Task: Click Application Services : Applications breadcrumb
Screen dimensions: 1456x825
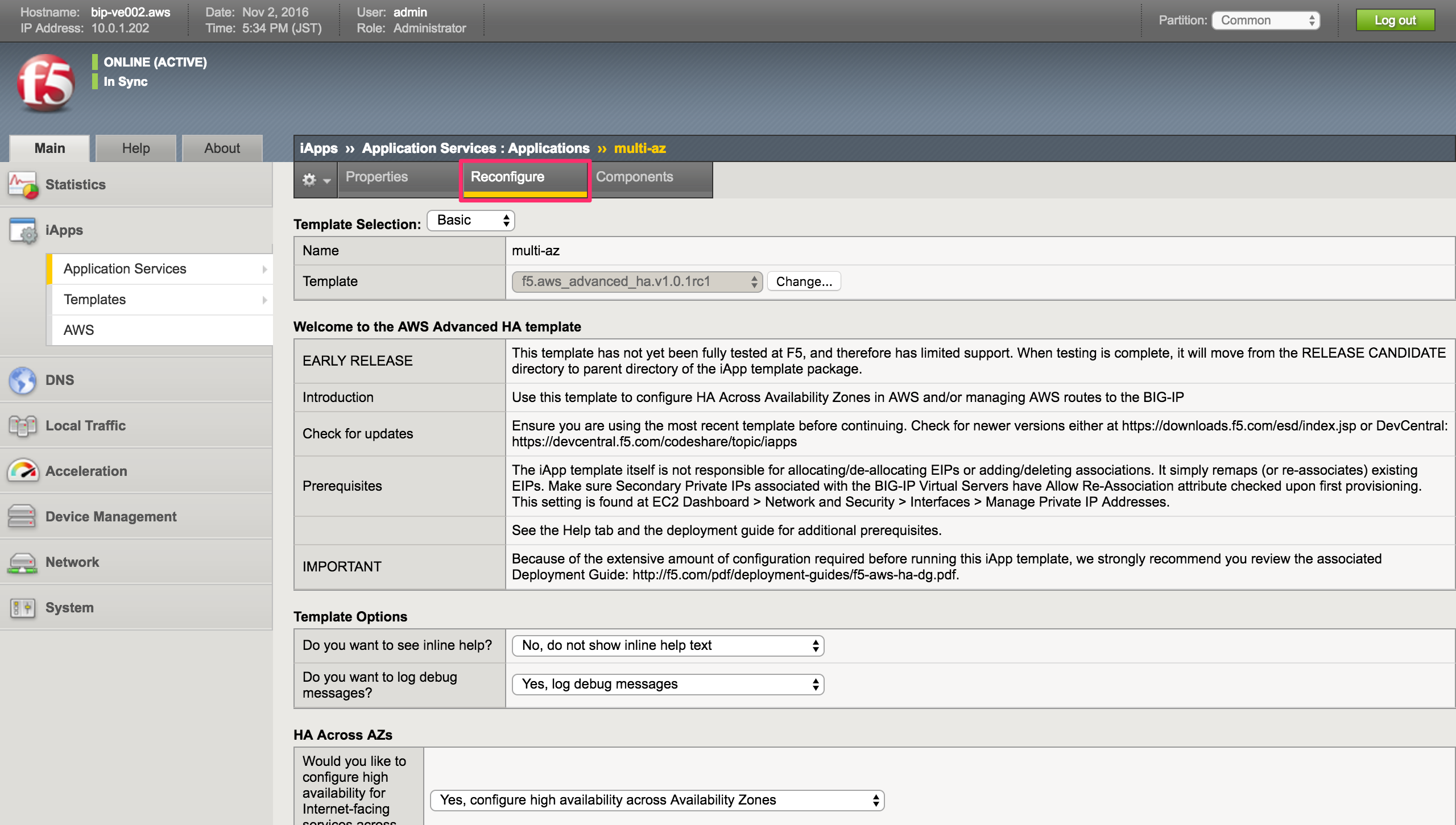Action: (x=475, y=148)
